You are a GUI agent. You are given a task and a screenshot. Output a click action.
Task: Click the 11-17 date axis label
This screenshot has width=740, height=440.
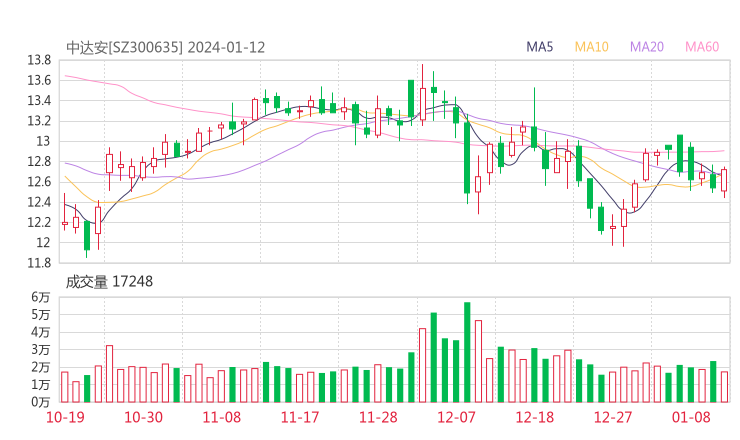click(x=300, y=417)
